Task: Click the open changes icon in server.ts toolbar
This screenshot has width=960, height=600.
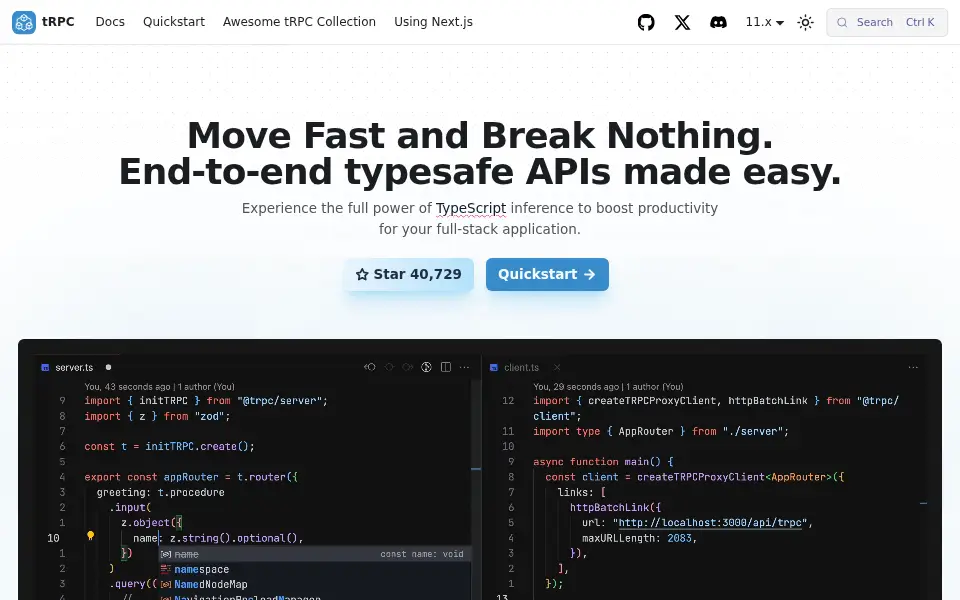Action: click(x=427, y=367)
